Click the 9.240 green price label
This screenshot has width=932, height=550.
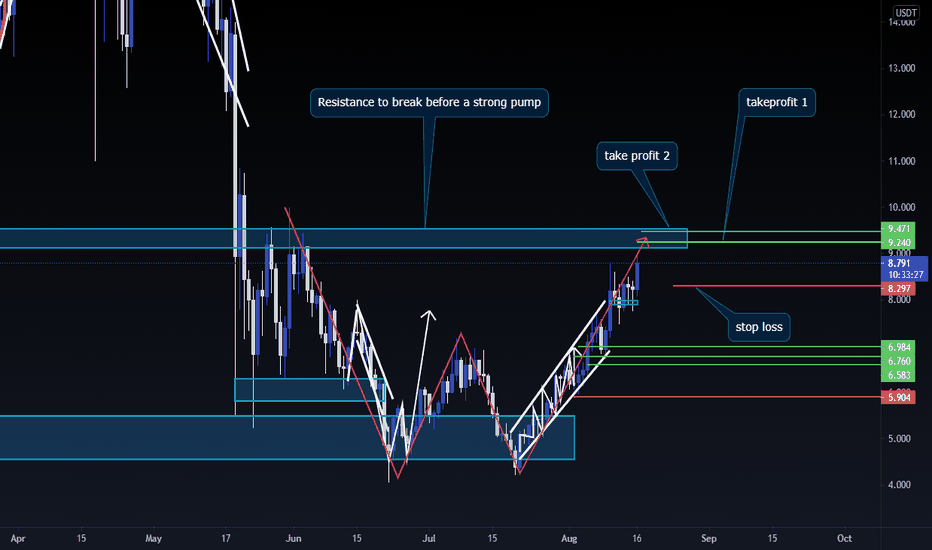(898, 243)
